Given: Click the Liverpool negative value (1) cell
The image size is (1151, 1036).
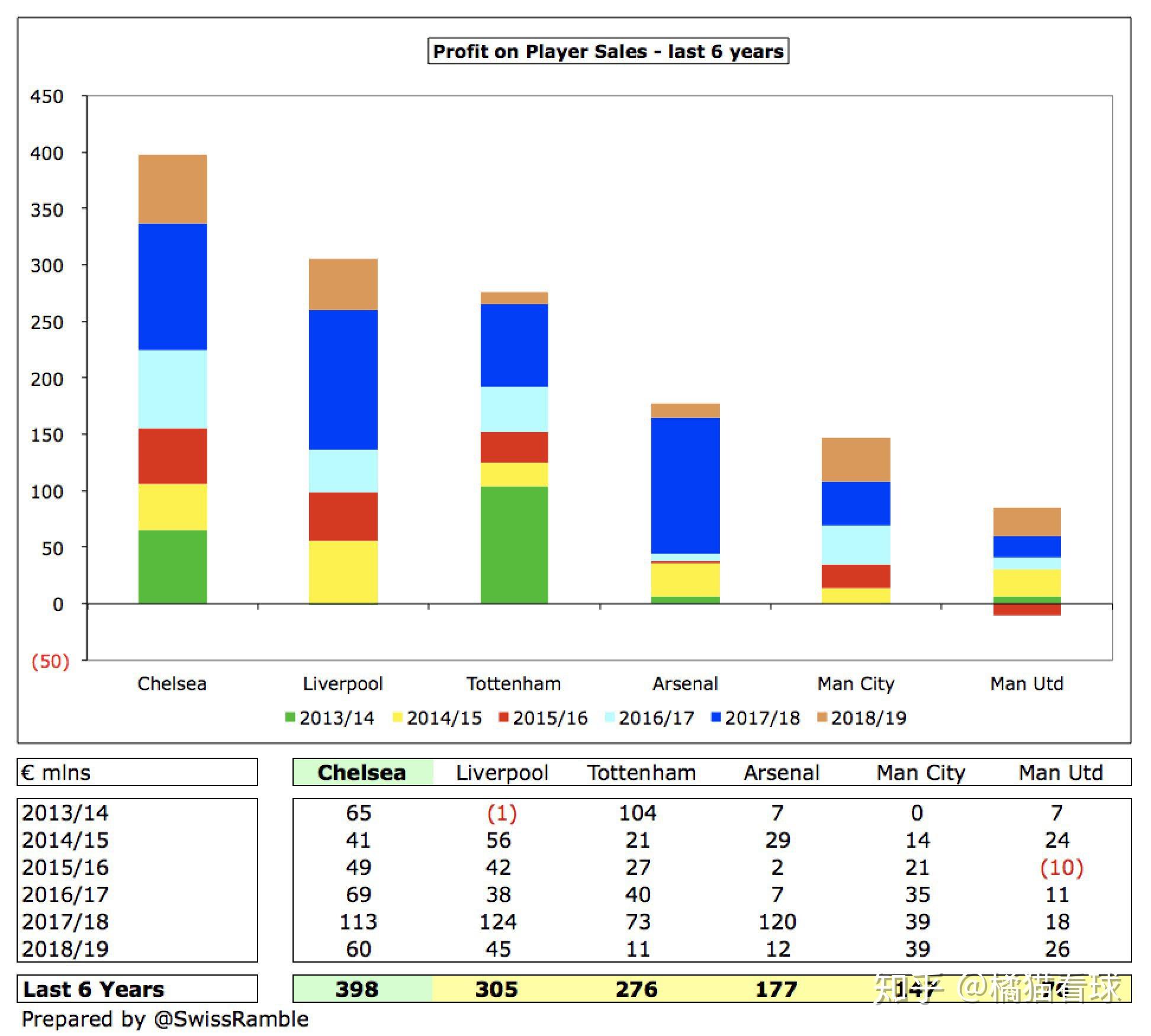Looking at the screenshot, I should click(502, 813).
